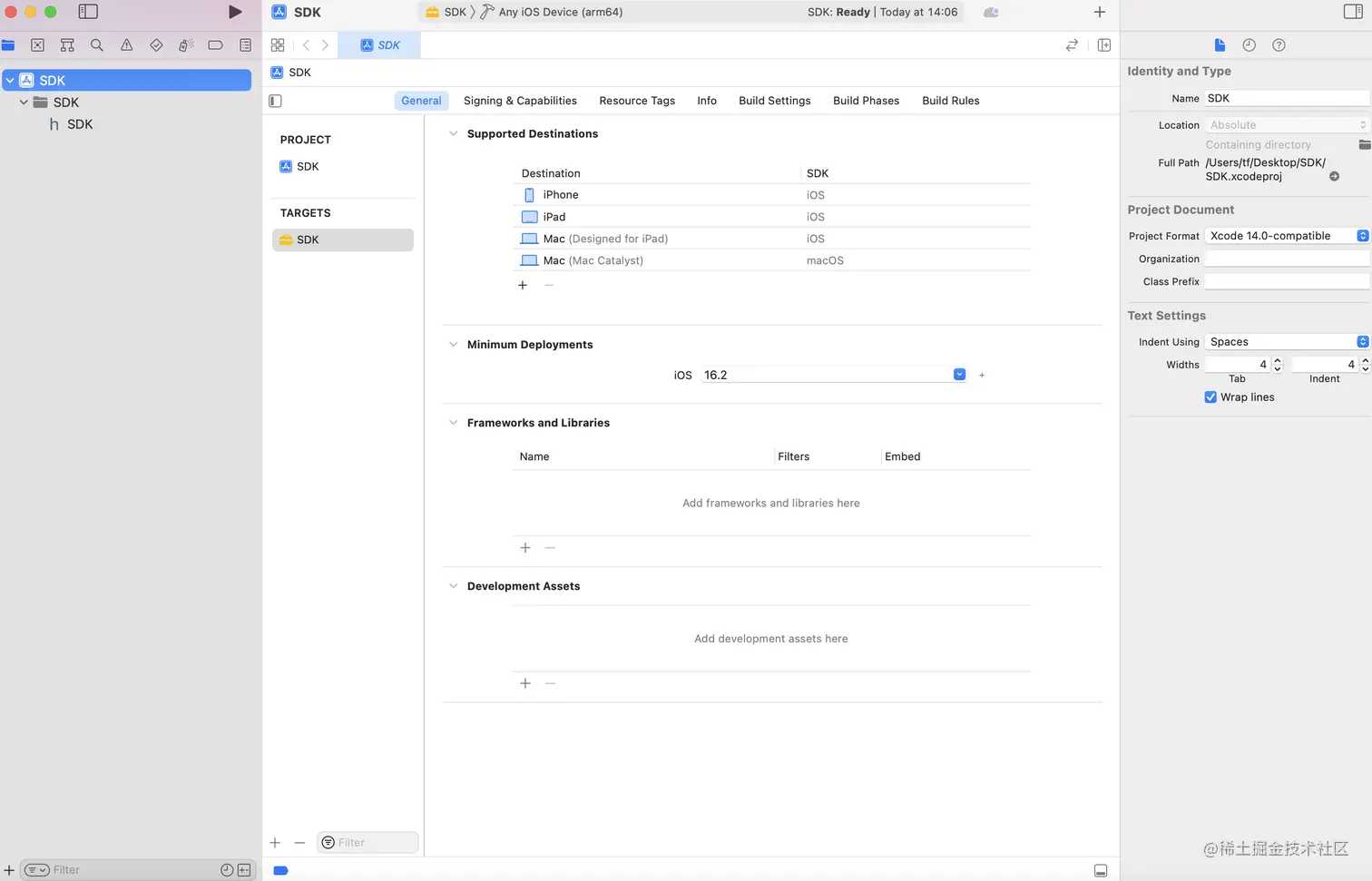The width and height of the screenshot is (1372, 881).
Task: Select Mac (Mac Catalyst) destination row
Action: click(771, 260)
